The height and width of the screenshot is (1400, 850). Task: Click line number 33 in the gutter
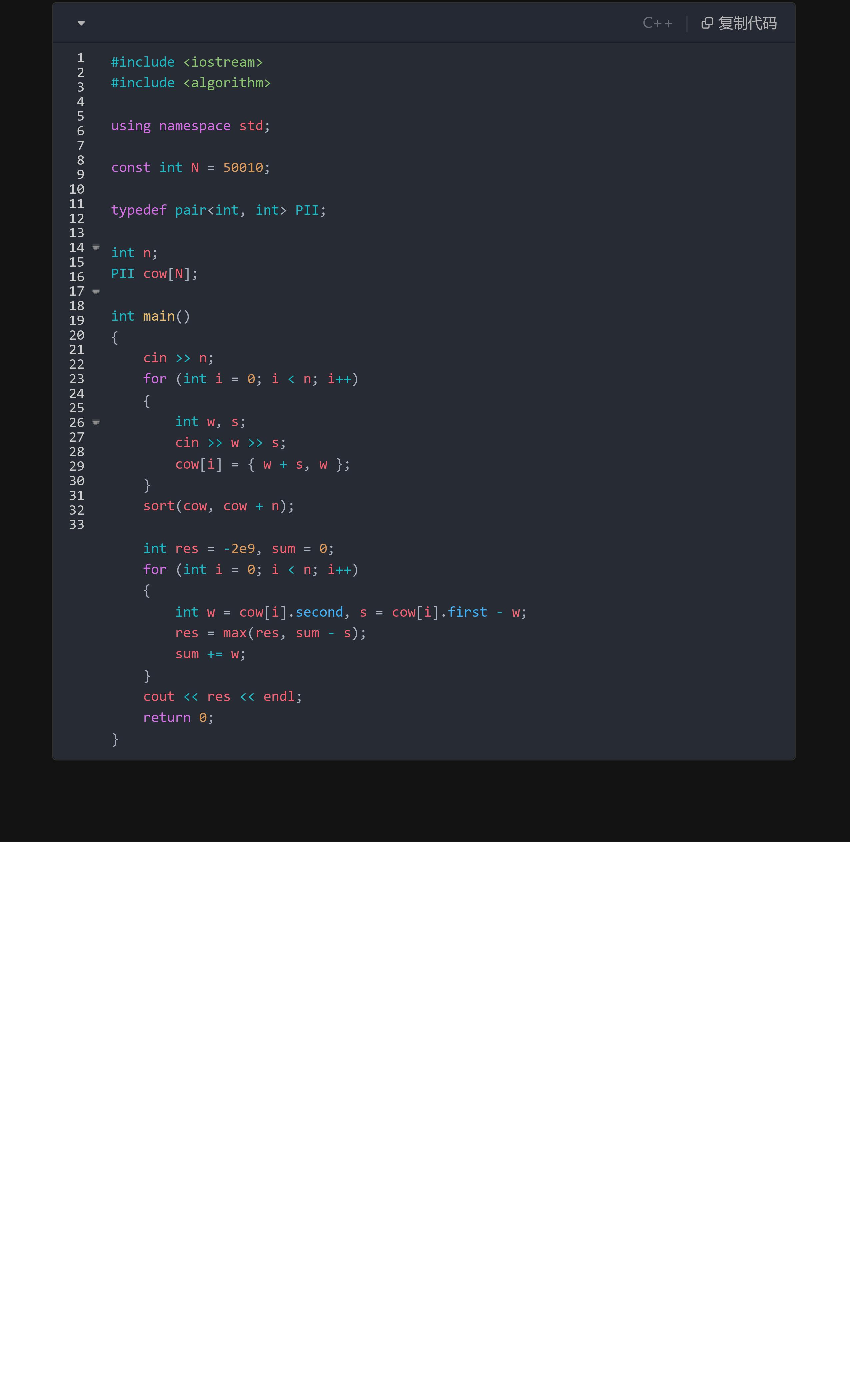[77, 524]
